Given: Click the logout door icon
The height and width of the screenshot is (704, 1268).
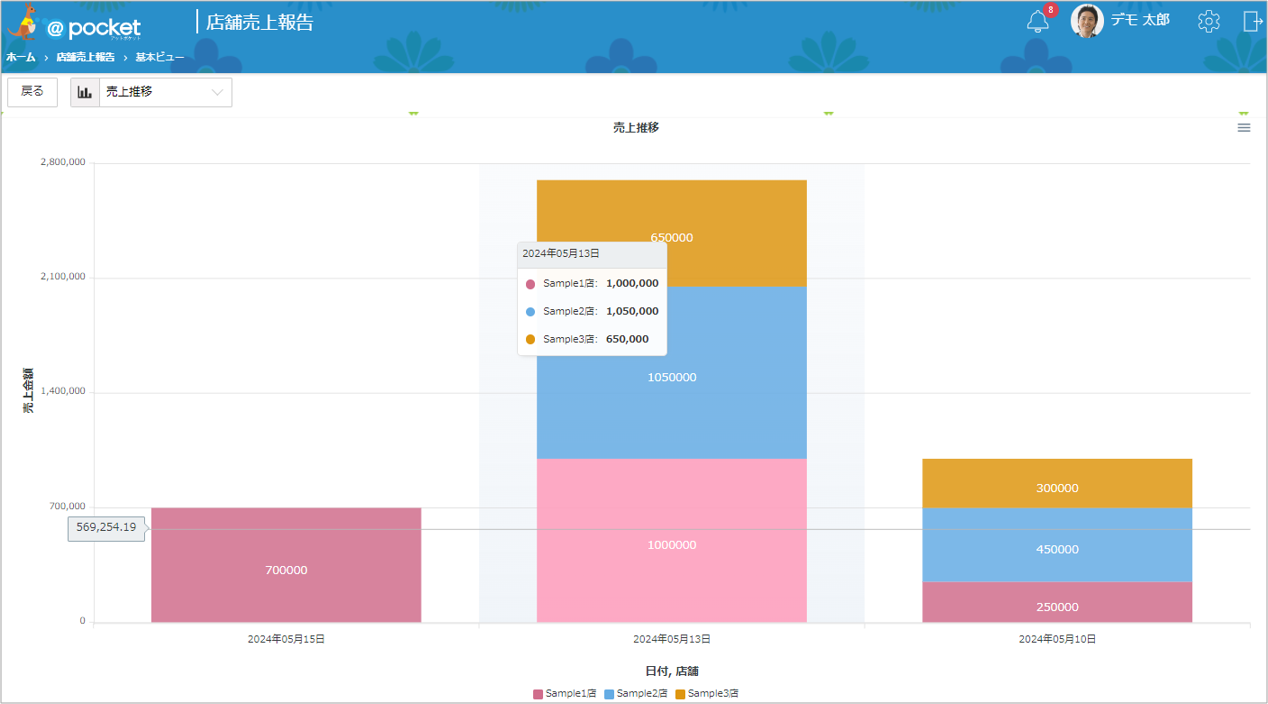Looking at the screenshot, I should [1253, 21].
